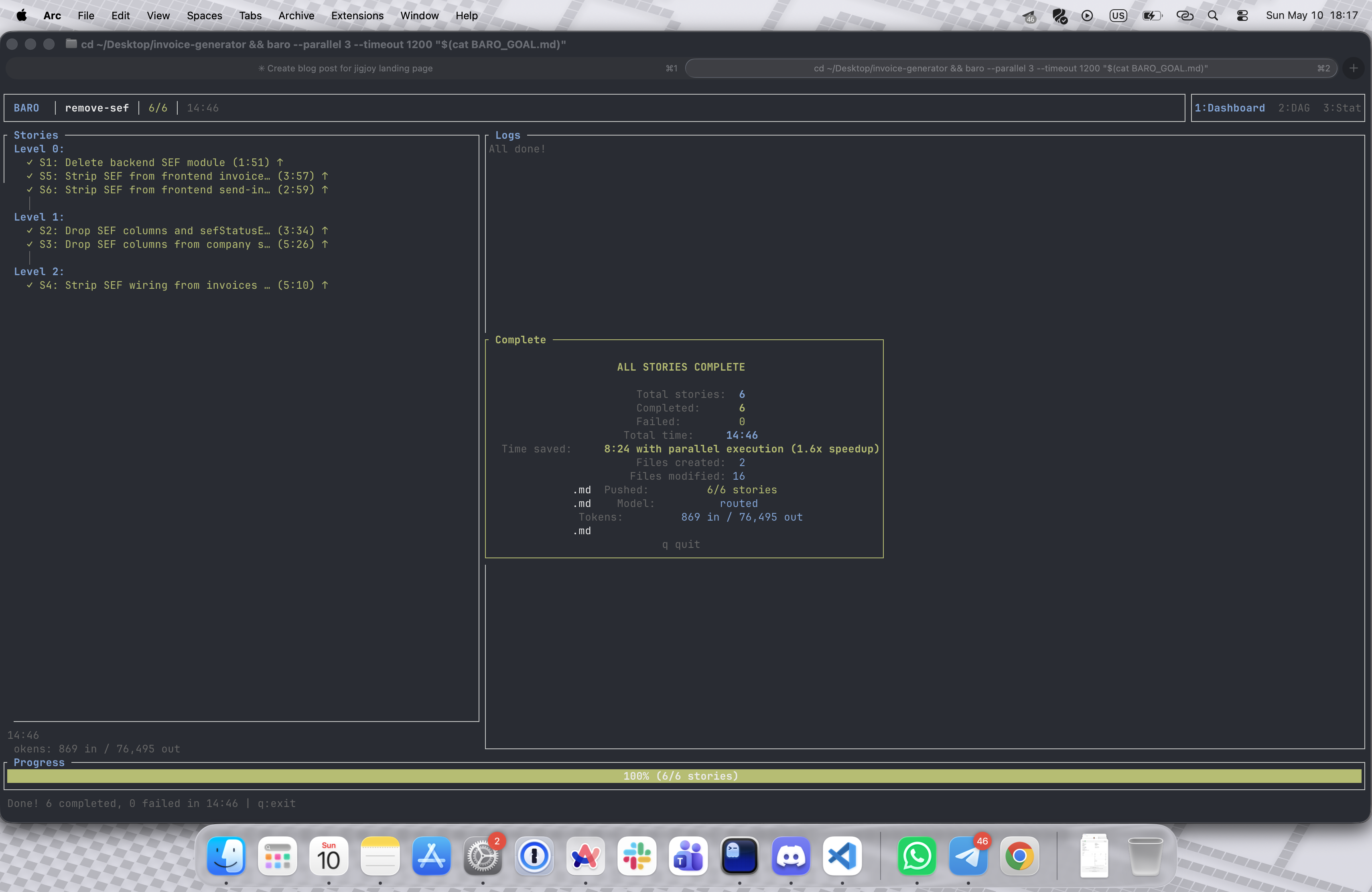
Task: Open Spotlight search in menu bar
Action: pyautogui.click(x=1213, y=16)
